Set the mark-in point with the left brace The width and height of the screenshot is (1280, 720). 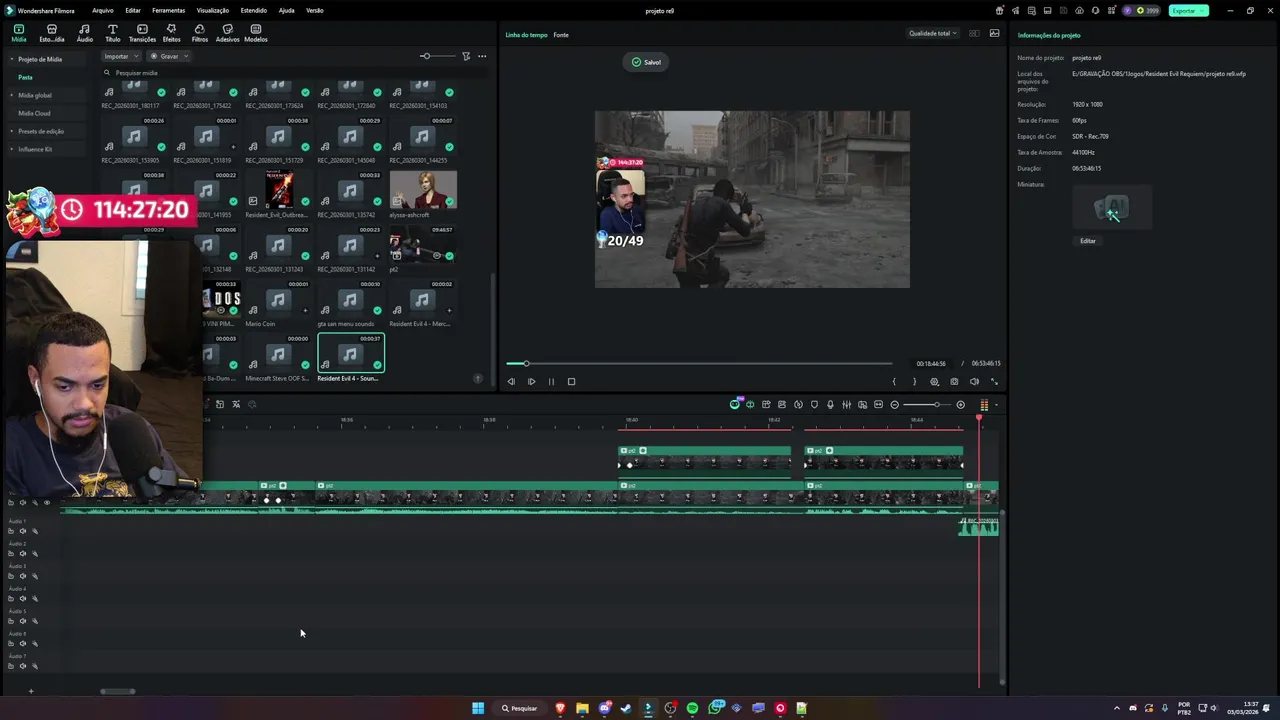tap(894, 381)
